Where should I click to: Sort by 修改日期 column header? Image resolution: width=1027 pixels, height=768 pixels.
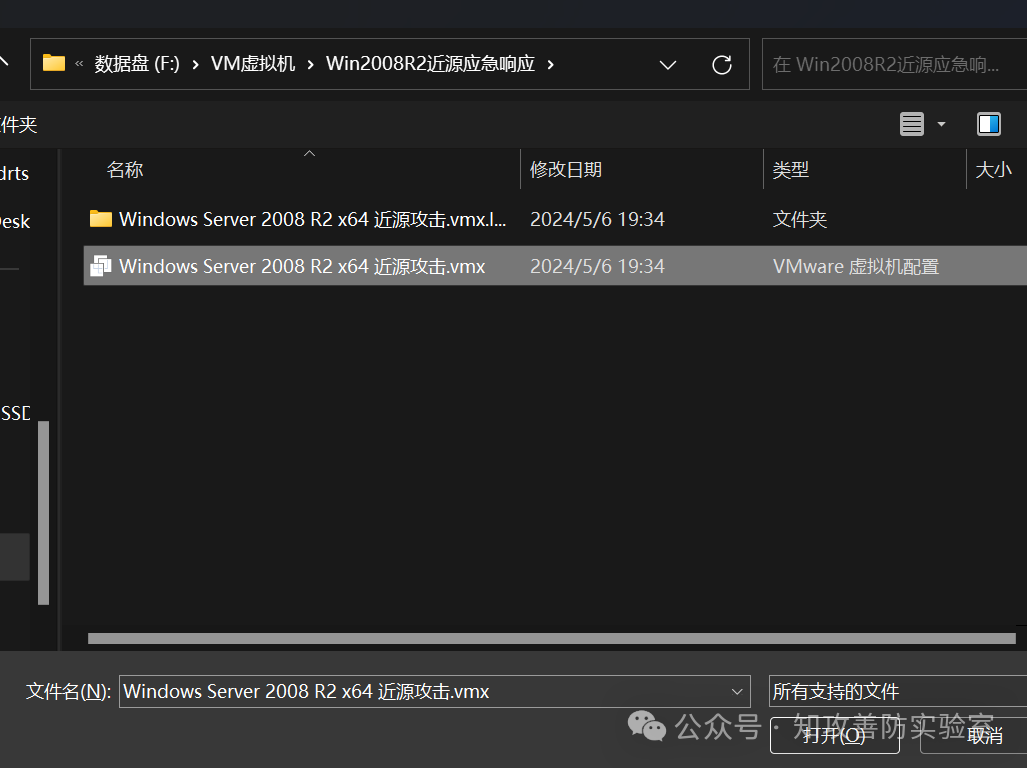click(566, 170)
